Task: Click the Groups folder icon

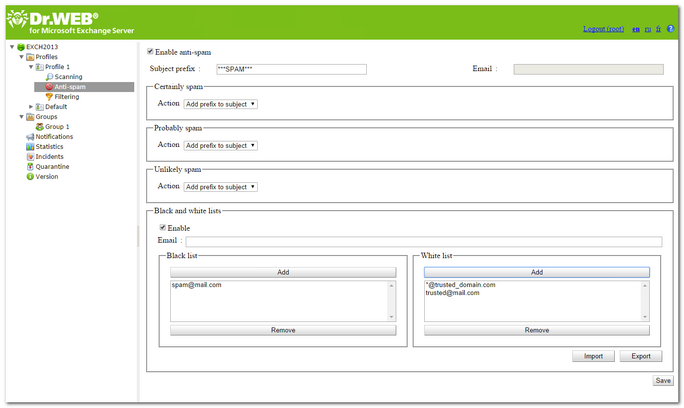Action: pyautogui.click(x=30, y=117)
